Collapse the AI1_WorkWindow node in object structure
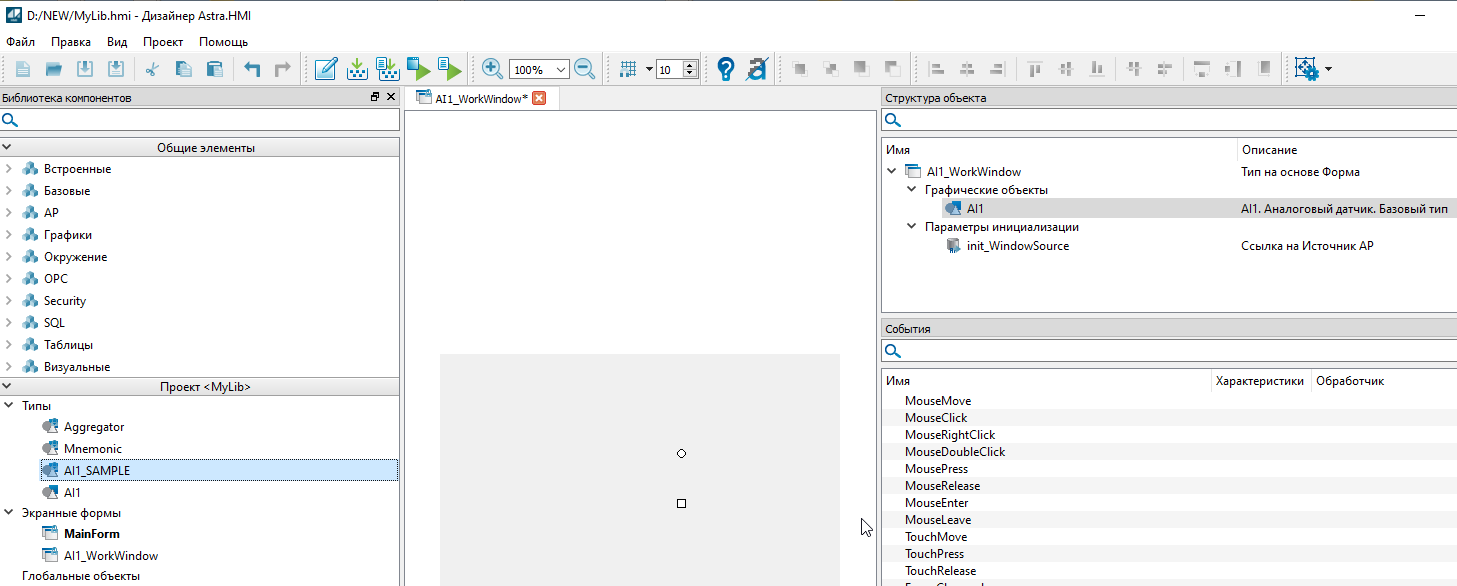 (x=891, y=172)
